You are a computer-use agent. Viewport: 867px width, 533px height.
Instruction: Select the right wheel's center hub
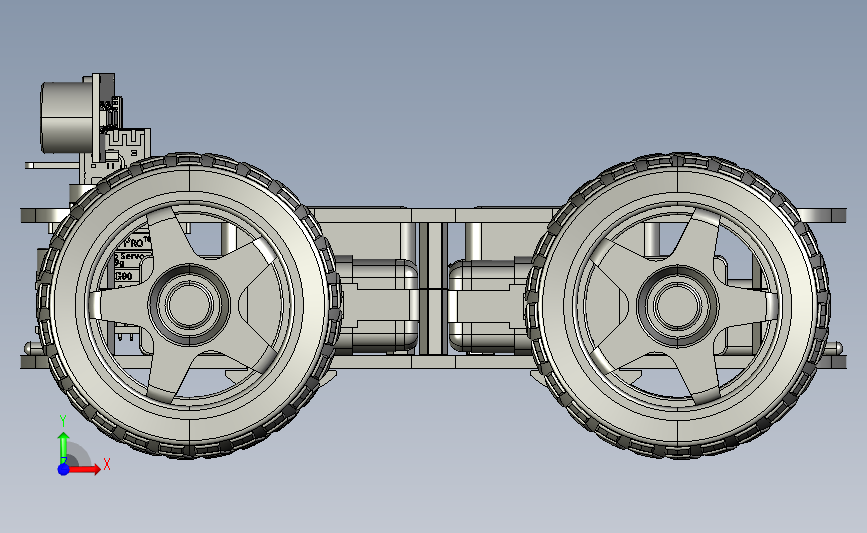click(677, 306)
